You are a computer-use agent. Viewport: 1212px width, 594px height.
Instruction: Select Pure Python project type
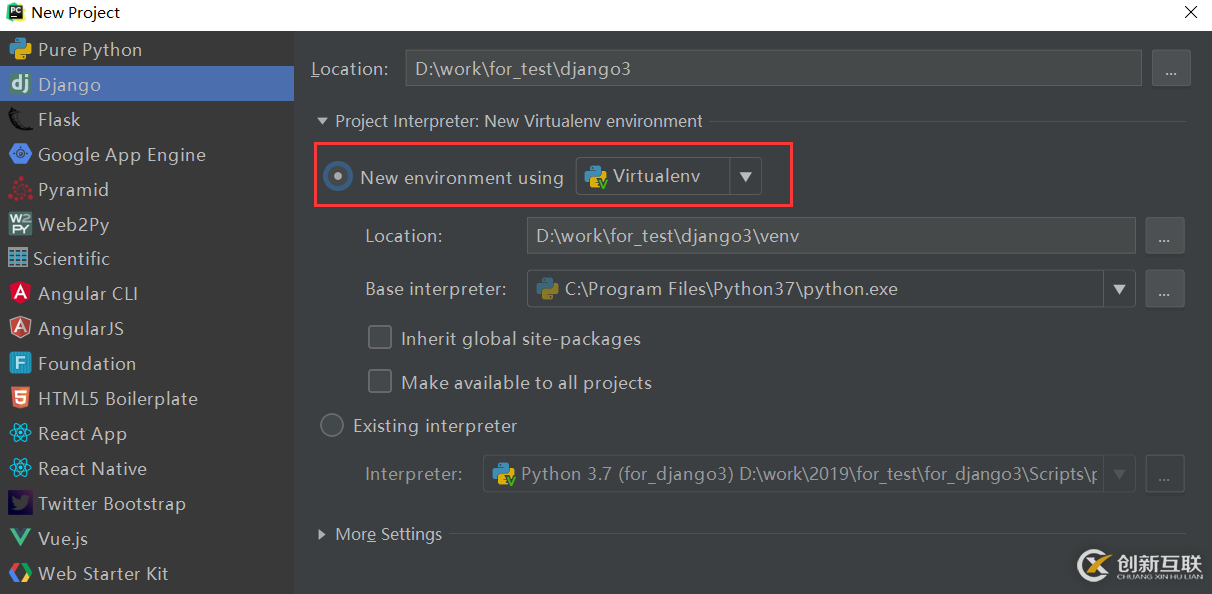[x=147, y=49]
